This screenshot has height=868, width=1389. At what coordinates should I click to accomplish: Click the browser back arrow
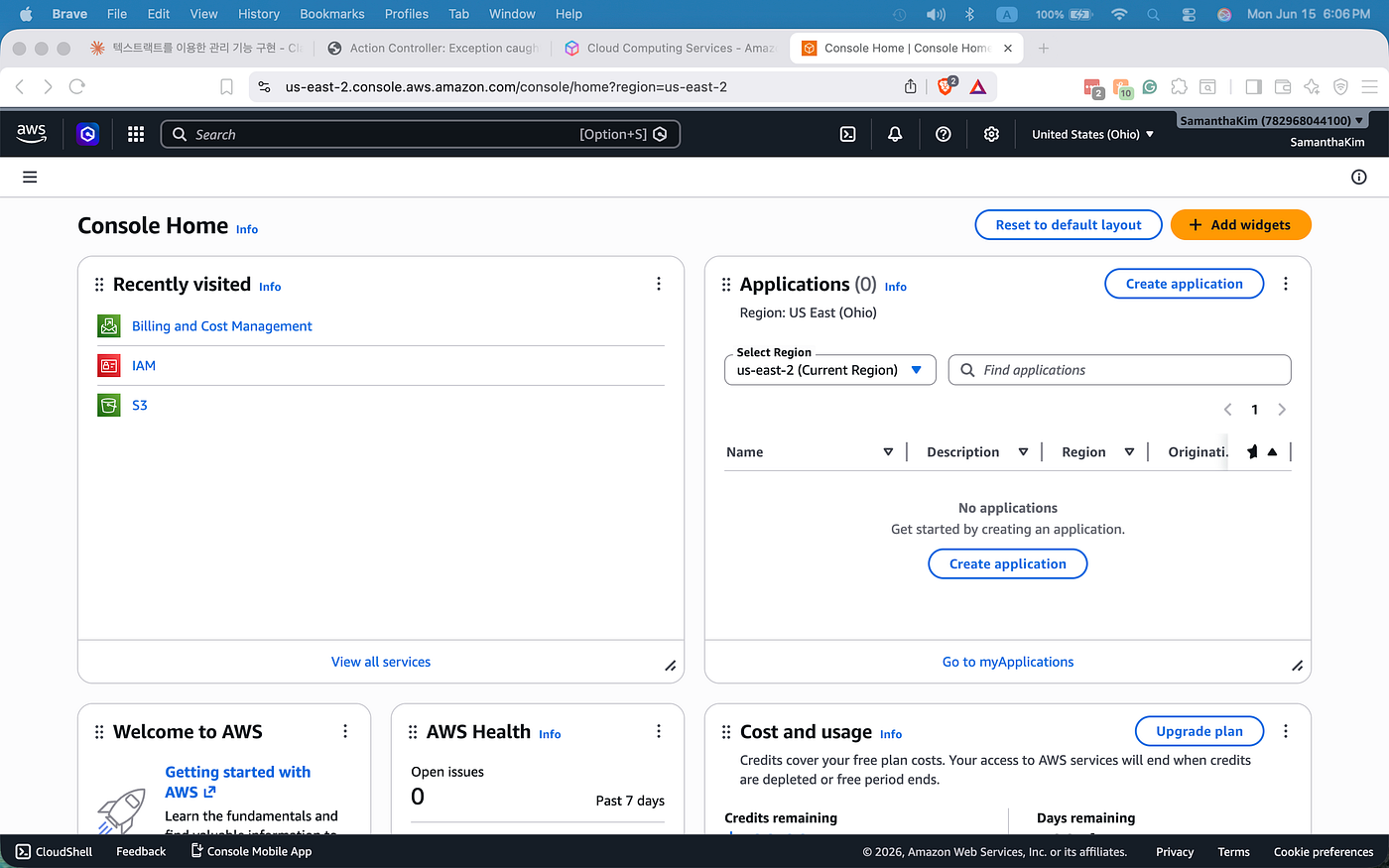point(20,87)
